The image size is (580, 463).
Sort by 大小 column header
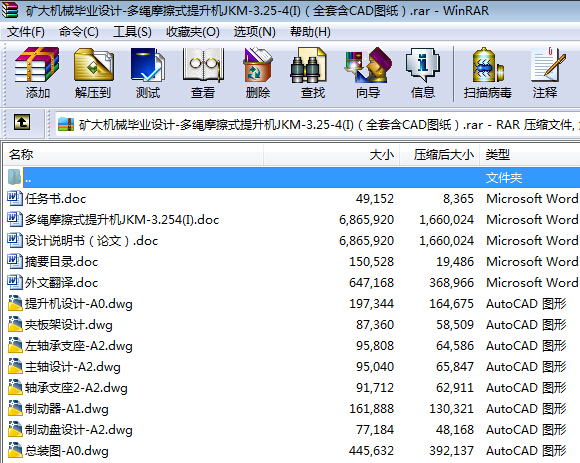pos(332,155)
